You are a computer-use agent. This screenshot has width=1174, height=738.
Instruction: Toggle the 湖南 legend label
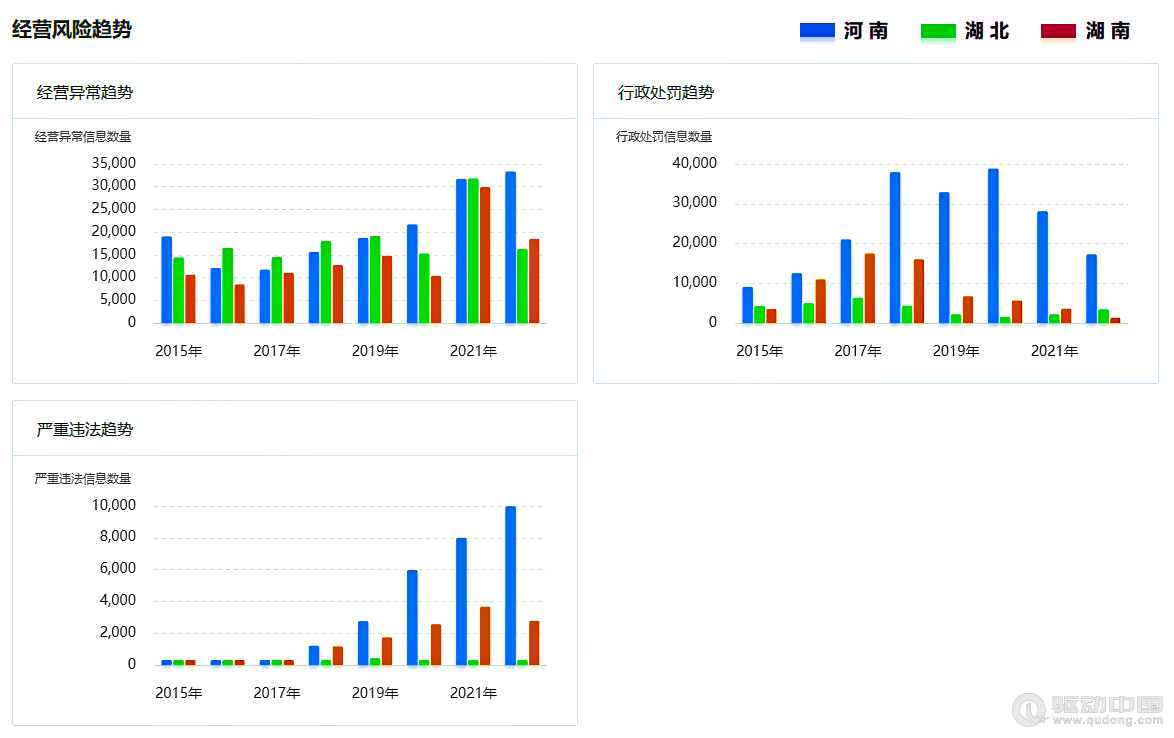click(x=1107, y=31)
